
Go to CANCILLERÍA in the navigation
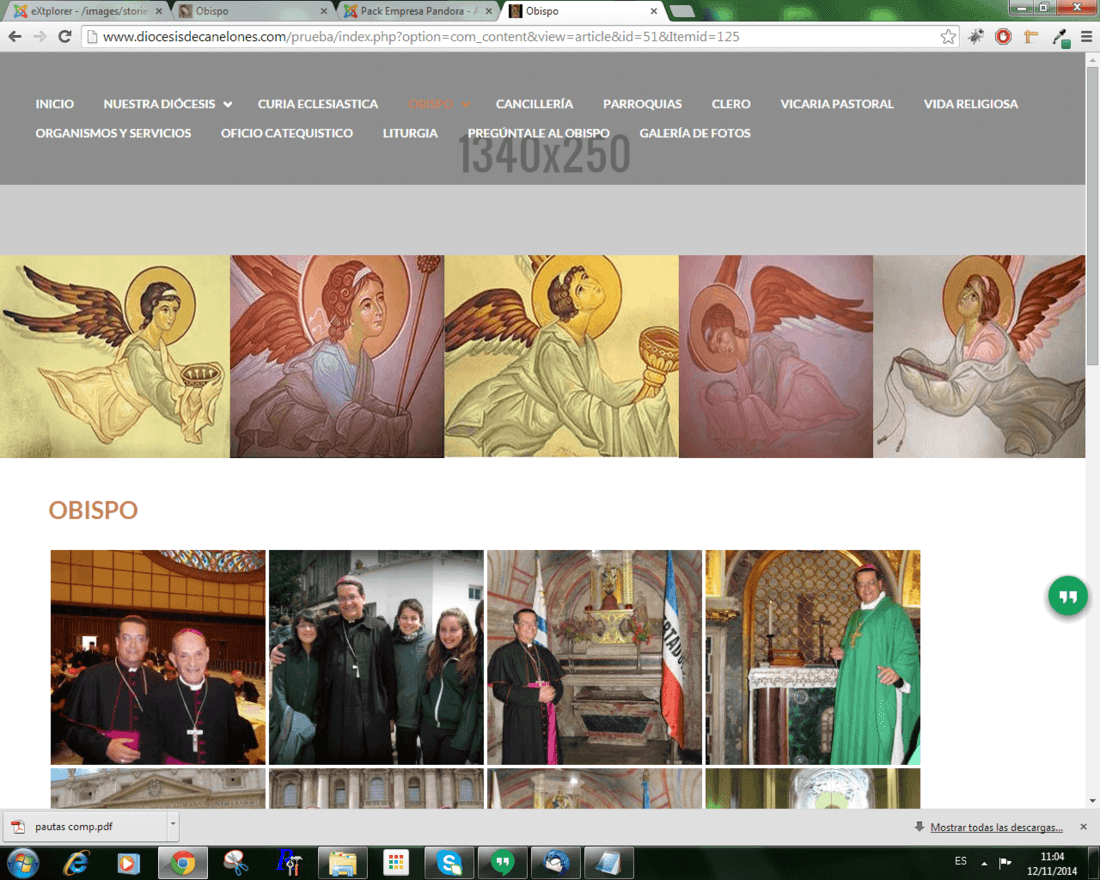535,104
